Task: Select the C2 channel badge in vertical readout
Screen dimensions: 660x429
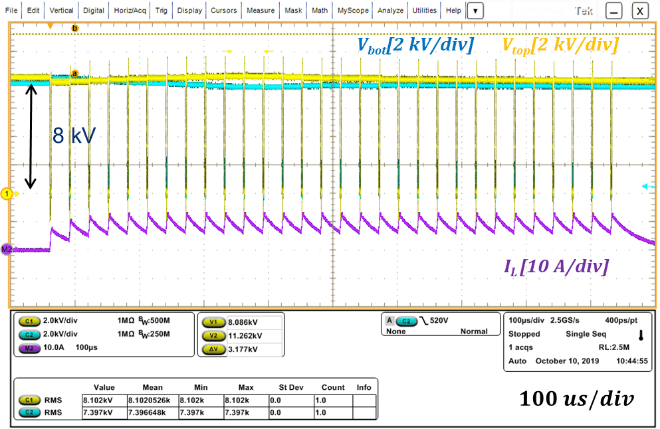Action: pyautogui.click(x=31, y=333)
